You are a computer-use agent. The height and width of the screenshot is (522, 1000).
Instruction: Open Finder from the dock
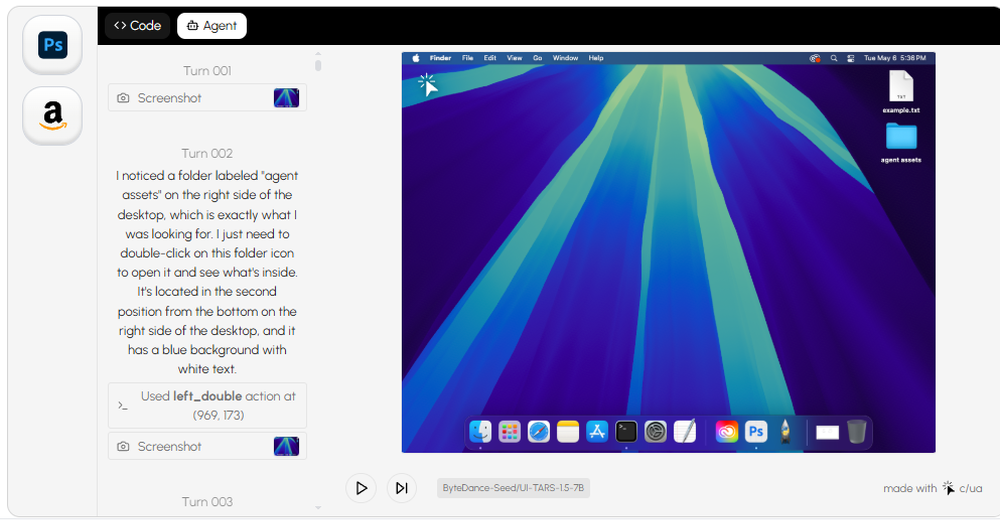pyautogui.click(x=480, y=432)
